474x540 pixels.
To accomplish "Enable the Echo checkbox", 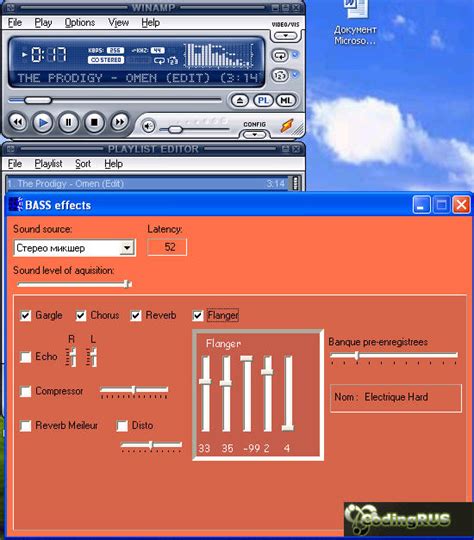I will click(x=25, y=357).
